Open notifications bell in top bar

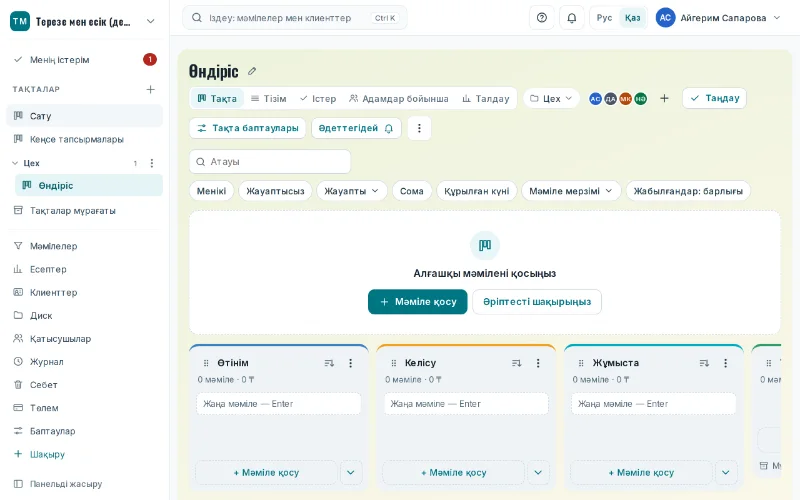click(x=572, y=18)
